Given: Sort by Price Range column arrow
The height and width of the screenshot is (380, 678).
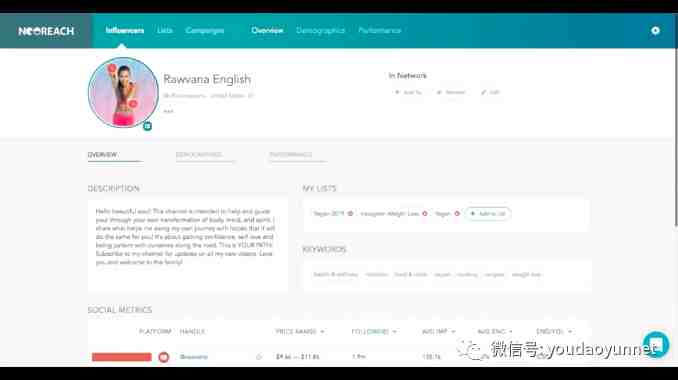Looking at the screenshot, I should click(x=322, y=332).
